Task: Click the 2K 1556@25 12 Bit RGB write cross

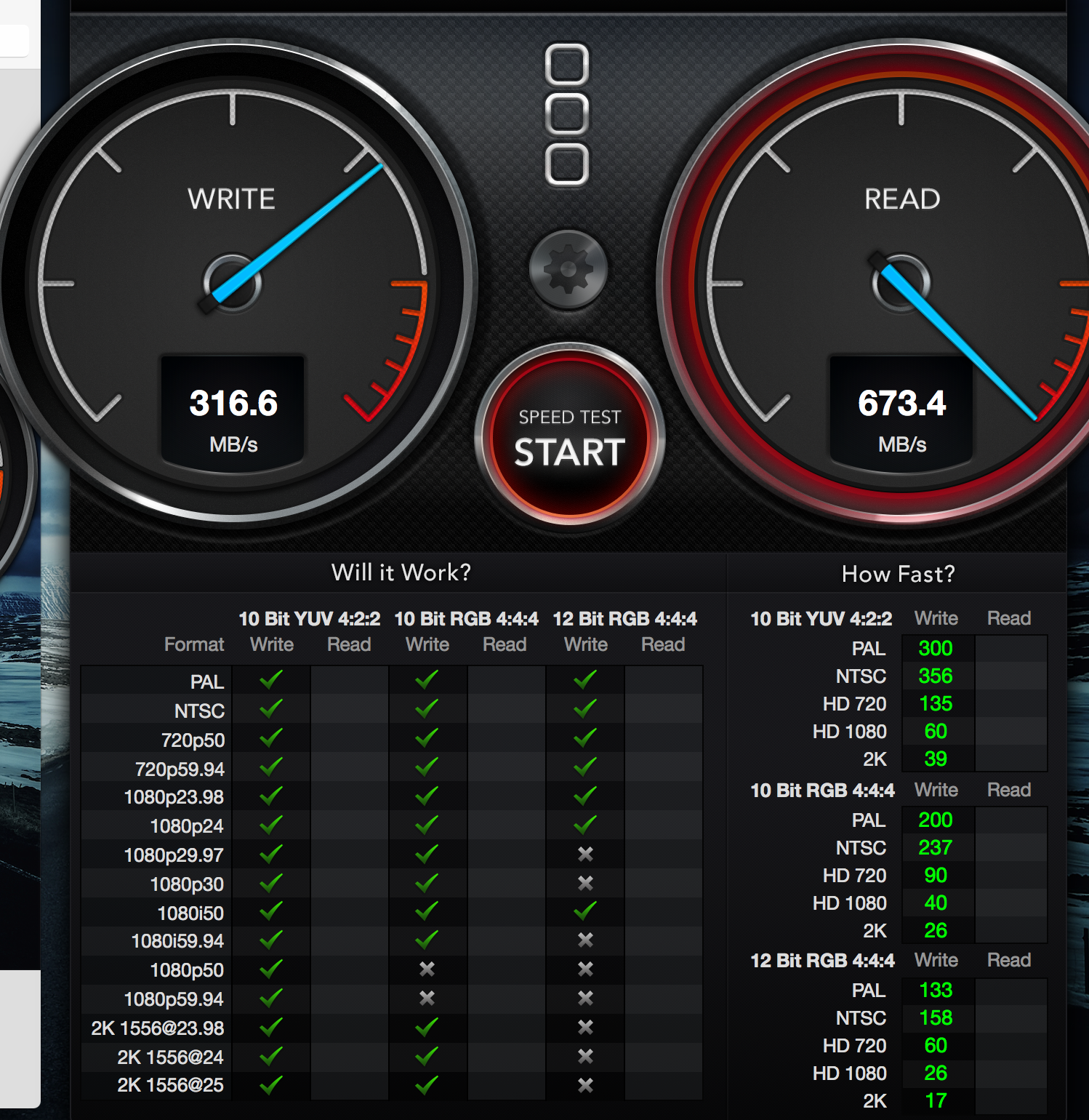Action: (x=585, y=1085)
